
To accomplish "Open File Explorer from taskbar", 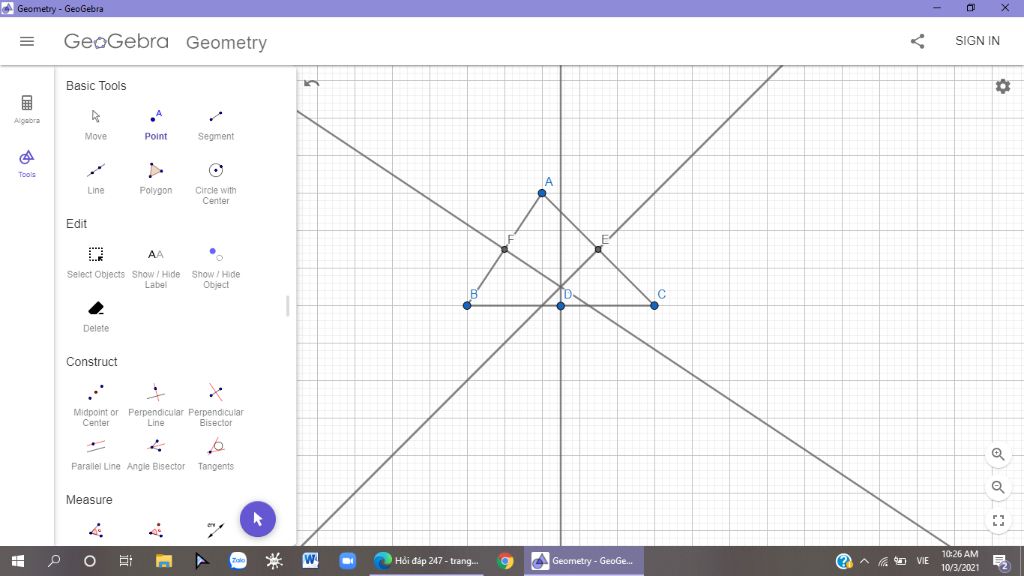I will (x=163, y=561).
